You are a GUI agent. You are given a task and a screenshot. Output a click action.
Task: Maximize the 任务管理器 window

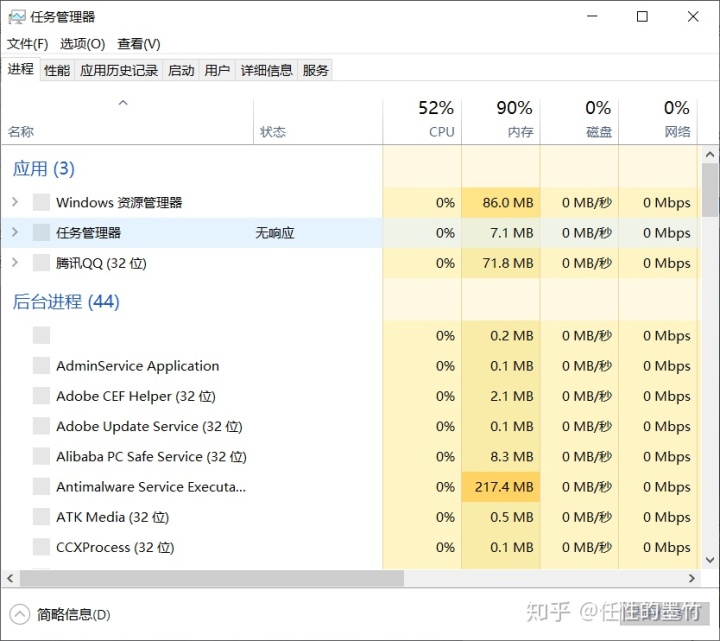click(x=642, y=17)
